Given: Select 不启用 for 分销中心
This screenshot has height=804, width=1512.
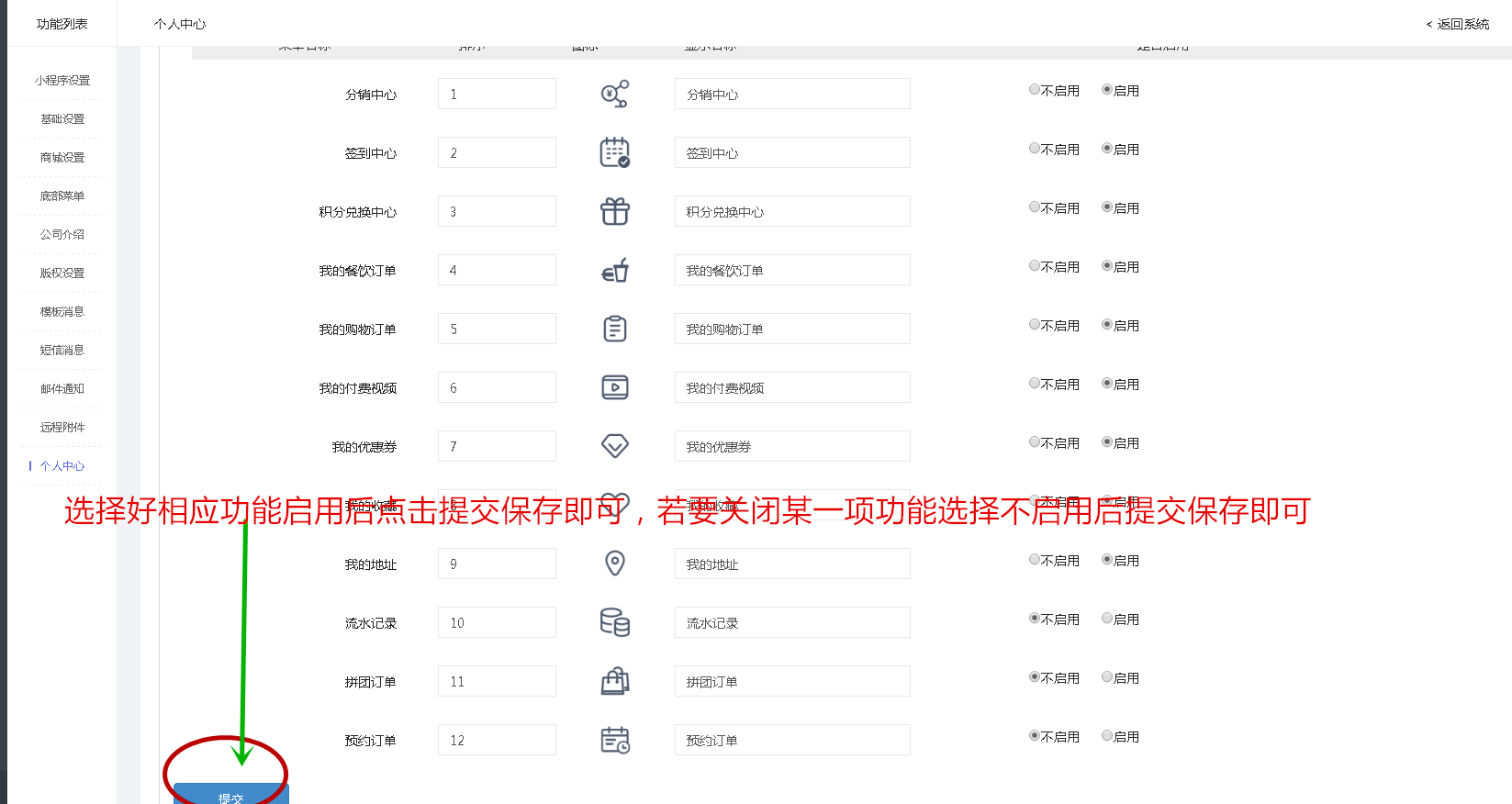Looking at the screenshot, I should pos(1035,90).
